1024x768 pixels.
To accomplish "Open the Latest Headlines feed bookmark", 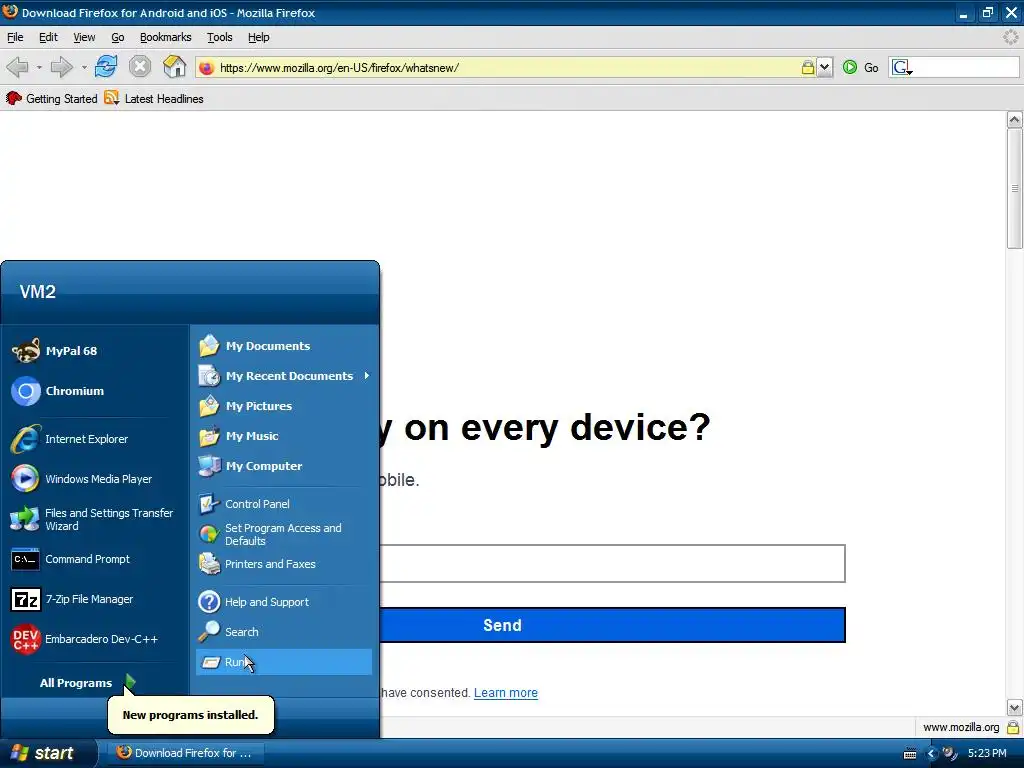I will tap(154, 99).
